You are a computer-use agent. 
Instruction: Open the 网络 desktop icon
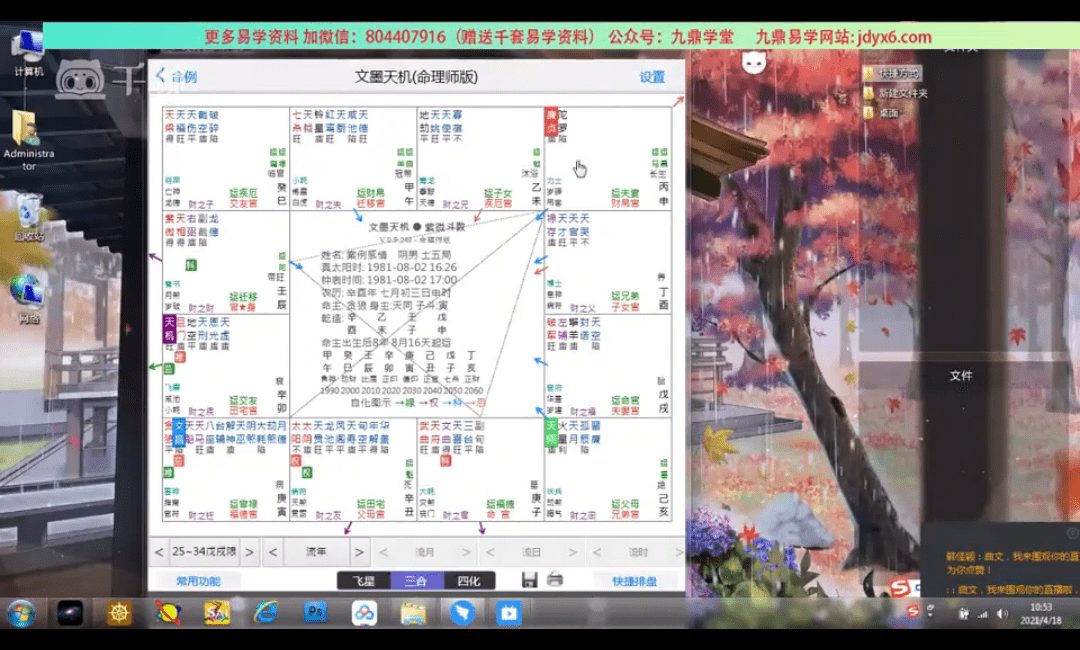[29, 296]
